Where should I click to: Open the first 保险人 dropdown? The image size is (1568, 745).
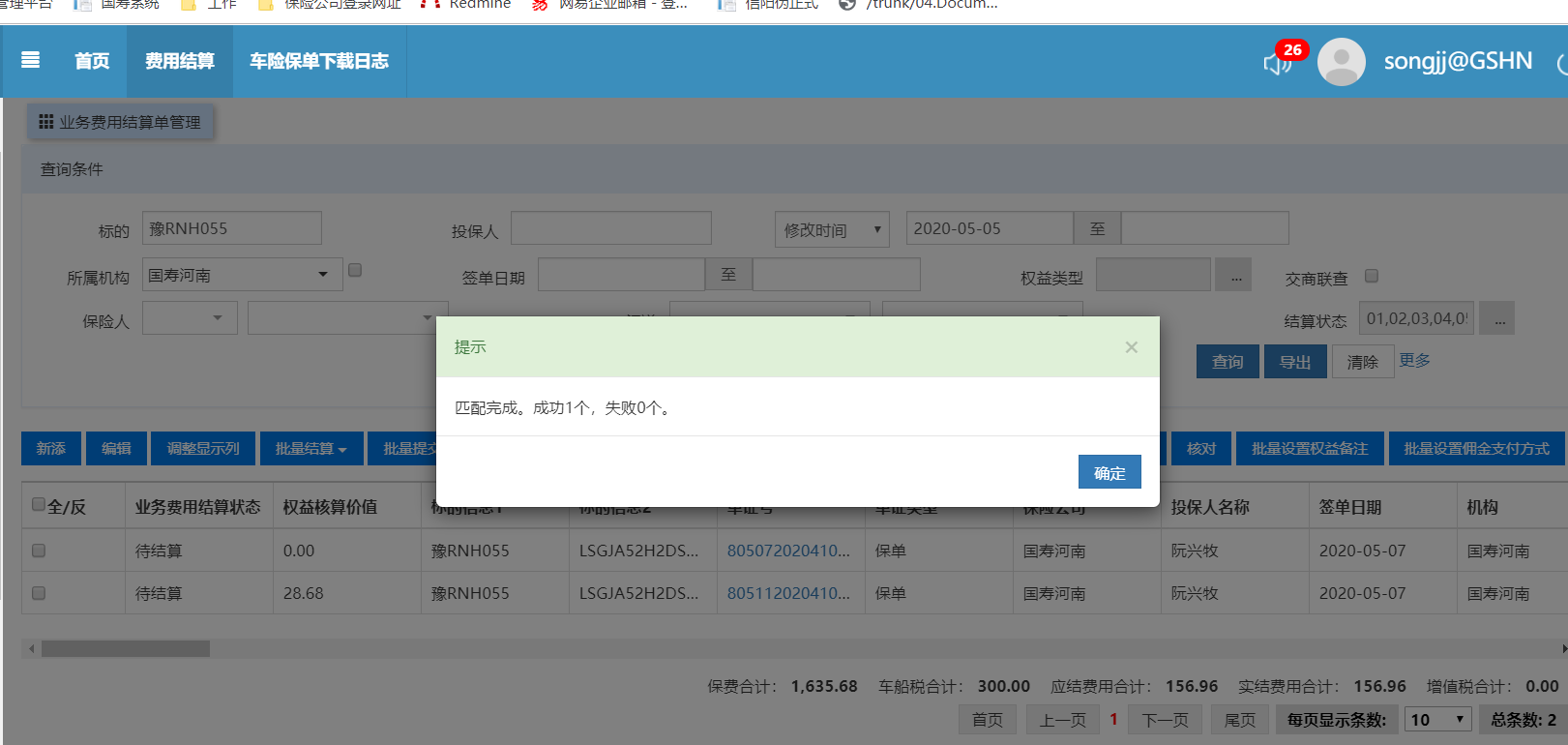pos(190,317)
